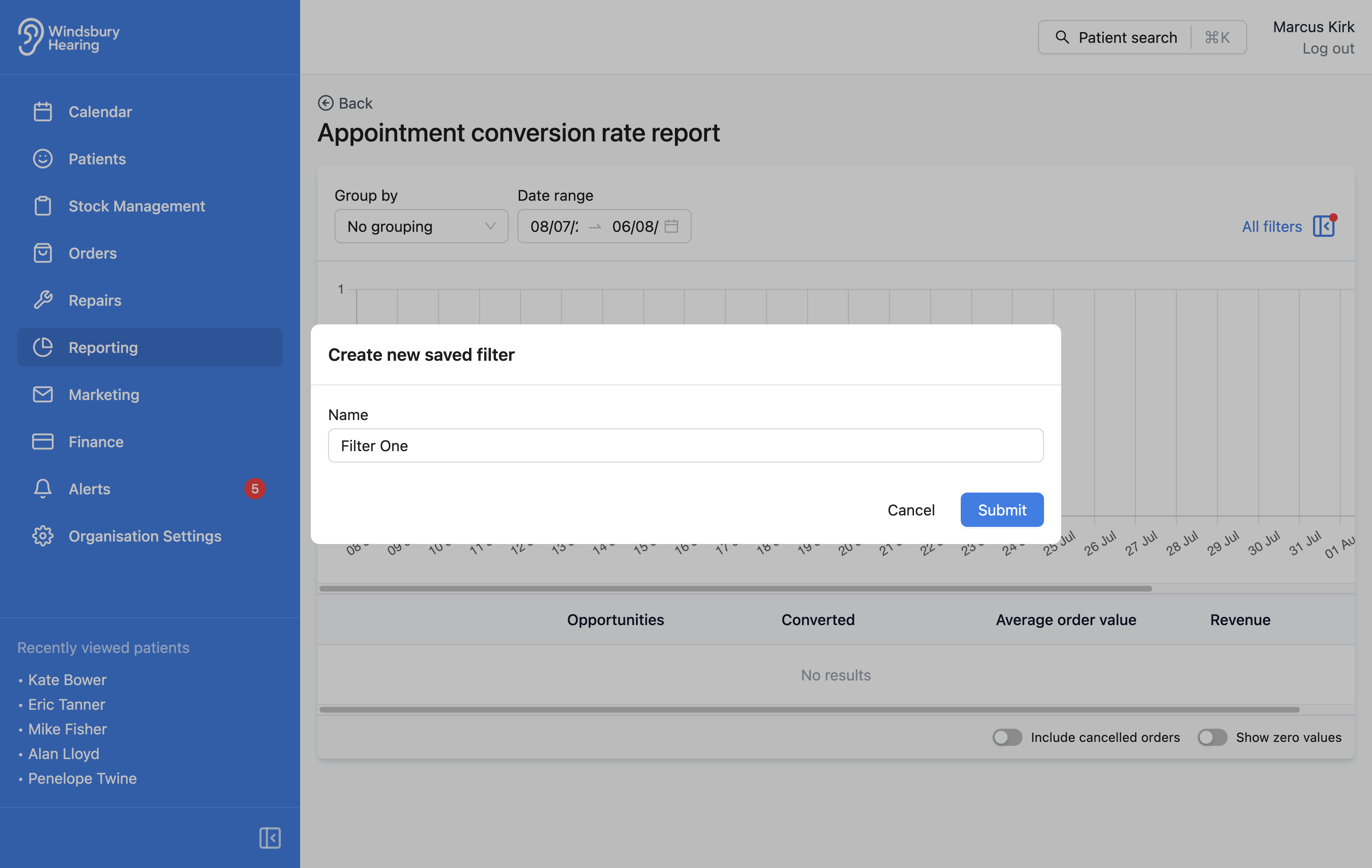Cancel the saved filter dialog
The image size is (1372, 868).
tap(910, 510)
